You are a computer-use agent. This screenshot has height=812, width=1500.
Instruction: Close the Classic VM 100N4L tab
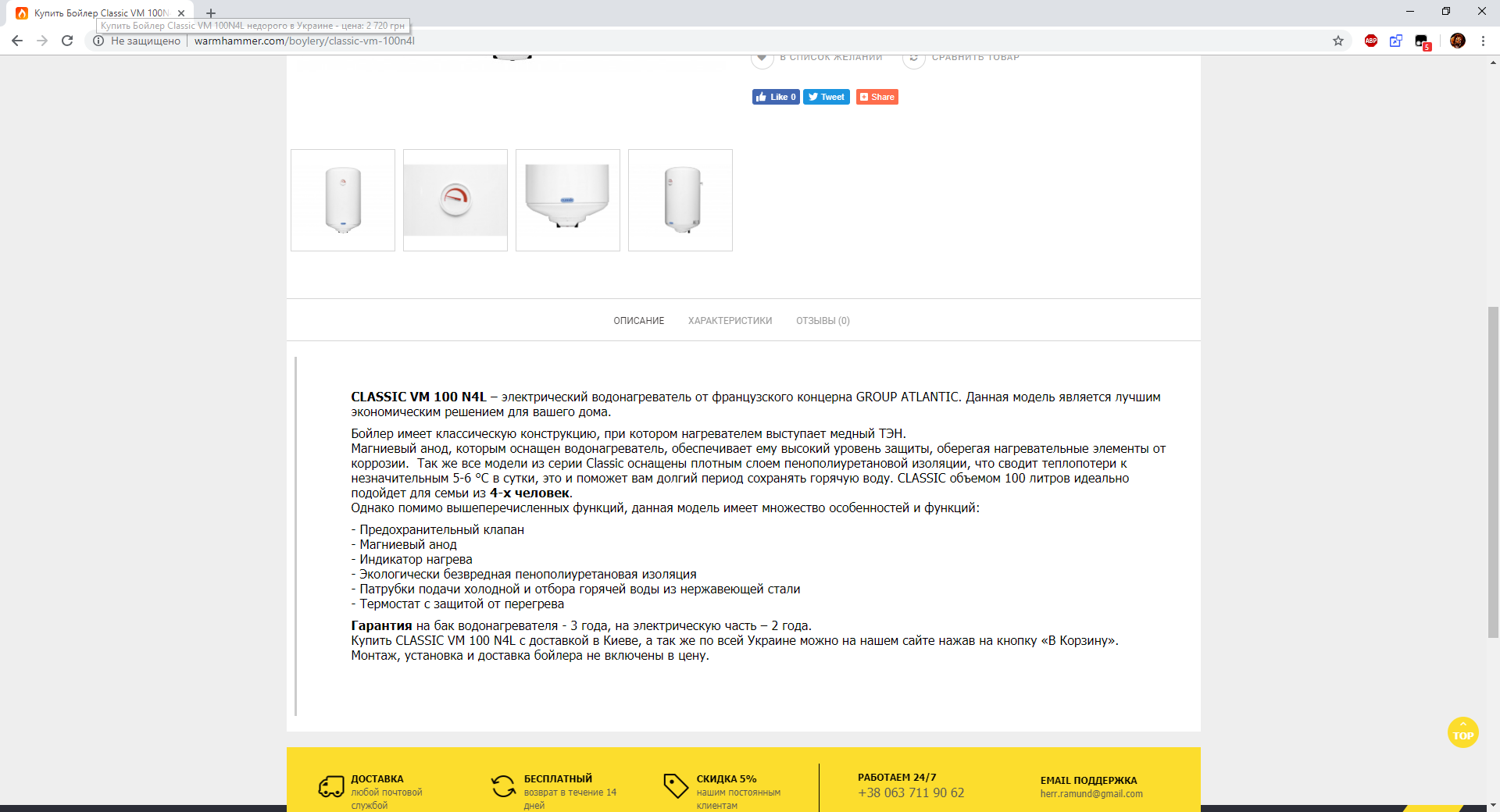coord(181,13)
